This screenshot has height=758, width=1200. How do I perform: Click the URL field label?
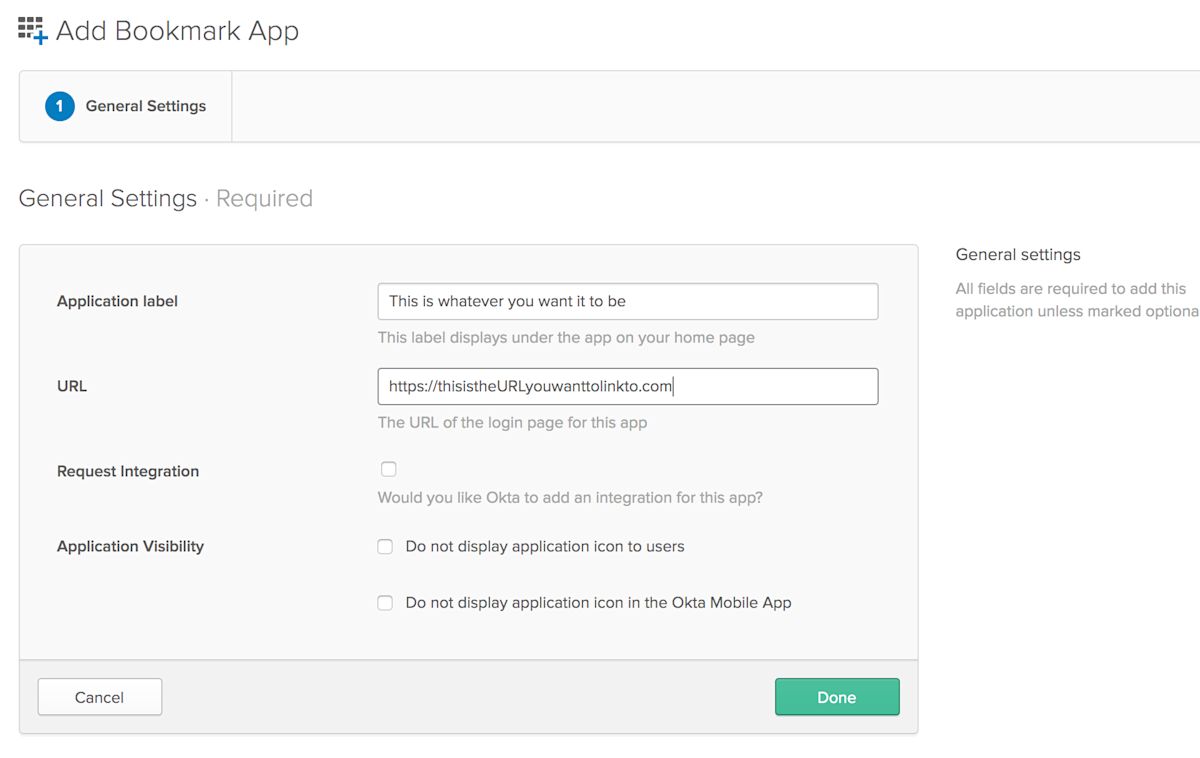tap(72, 386)
